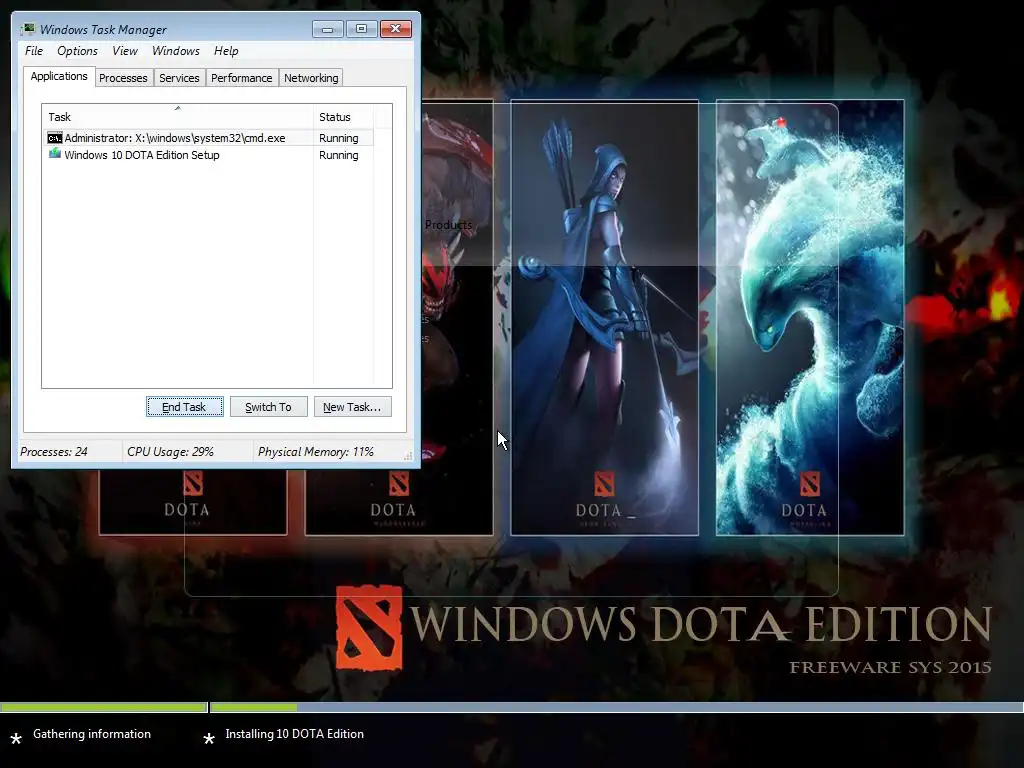
Task: Switch to the Services tab
Action: click(179, 78)
